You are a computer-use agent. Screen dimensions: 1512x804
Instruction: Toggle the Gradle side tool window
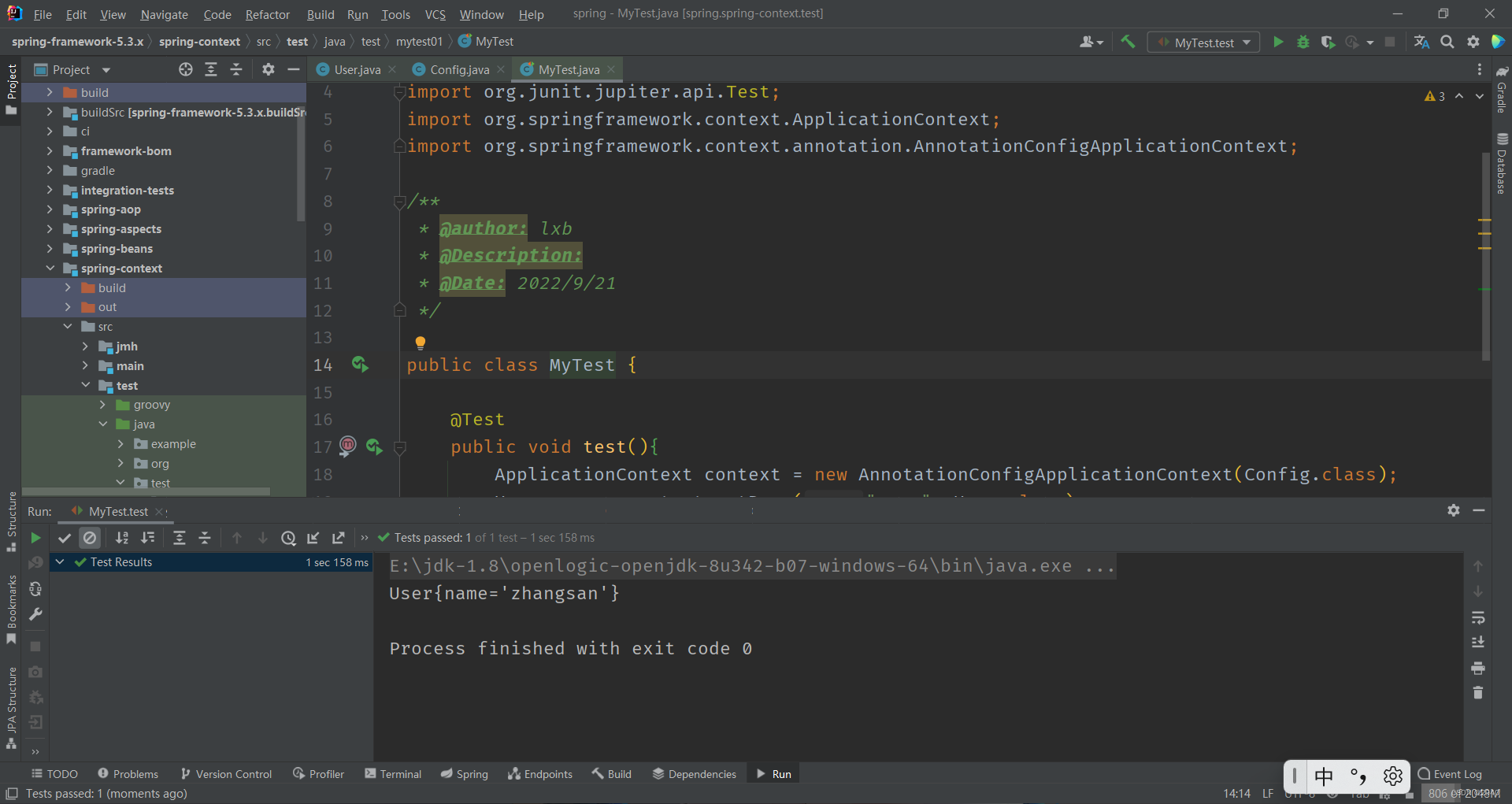pos(1502,90)
